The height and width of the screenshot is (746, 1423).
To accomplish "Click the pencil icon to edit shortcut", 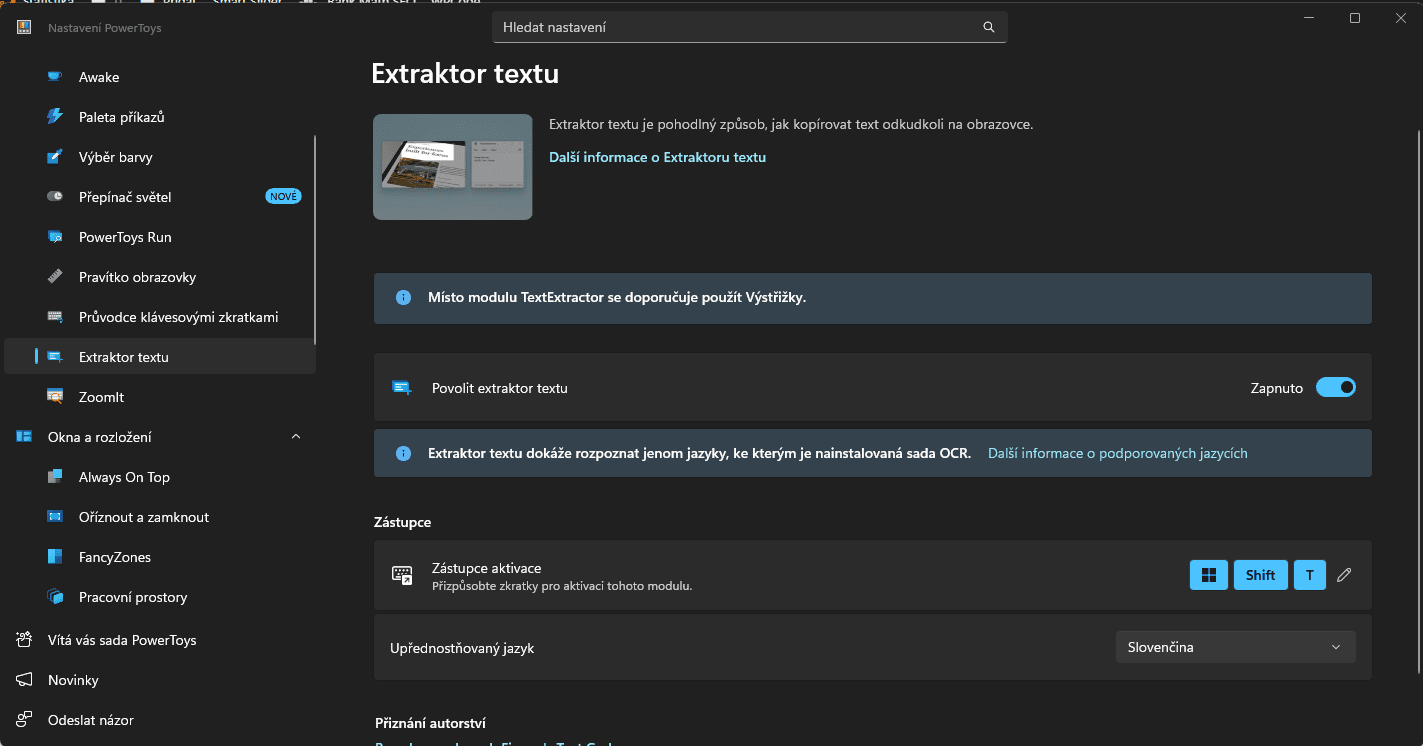I will click(1344, 575).
